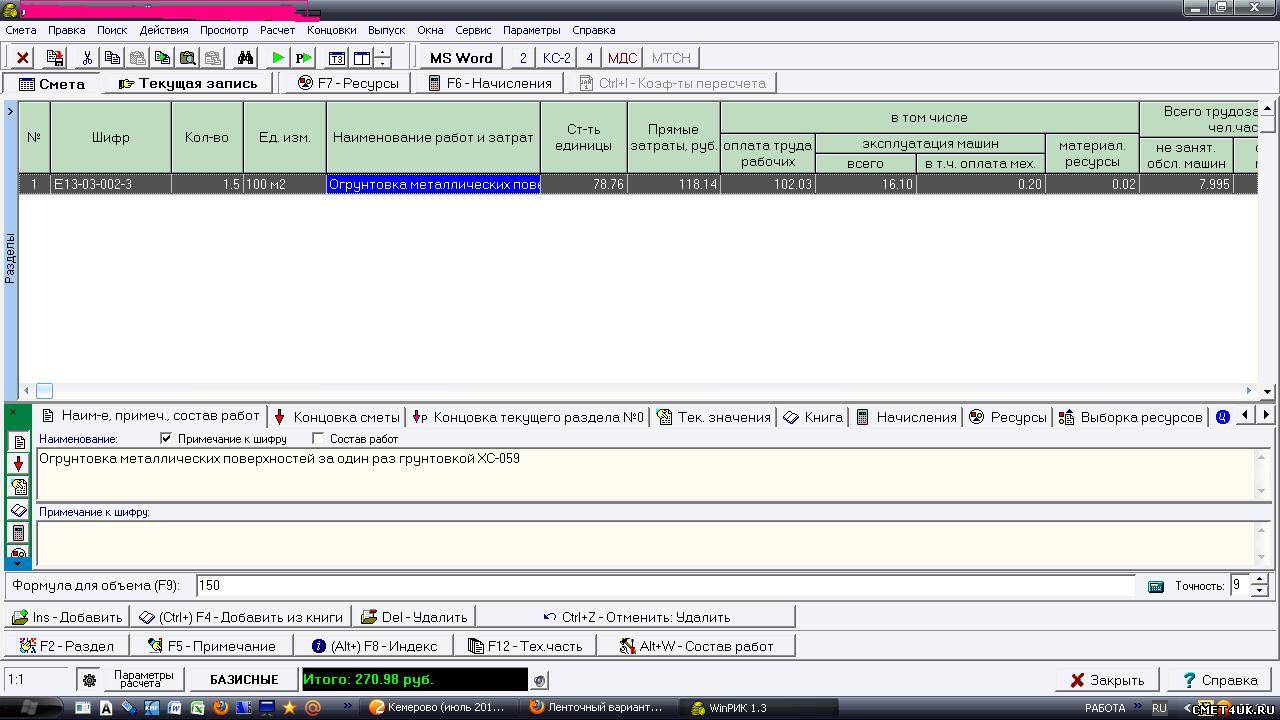This screenshot has height=720, width=1280.
Task: Select the Начисления bottom tab
Action: tap(907, 417)
